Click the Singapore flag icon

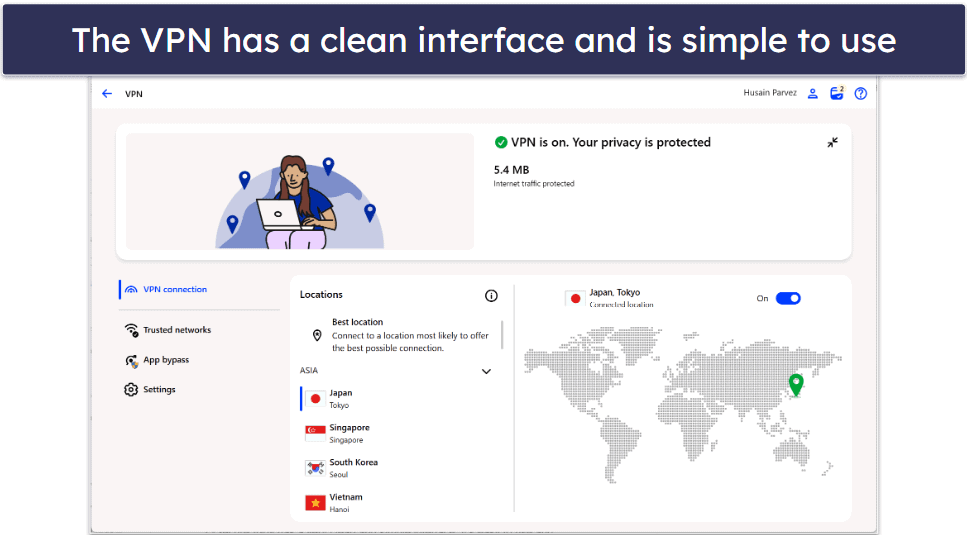[315, 433]
